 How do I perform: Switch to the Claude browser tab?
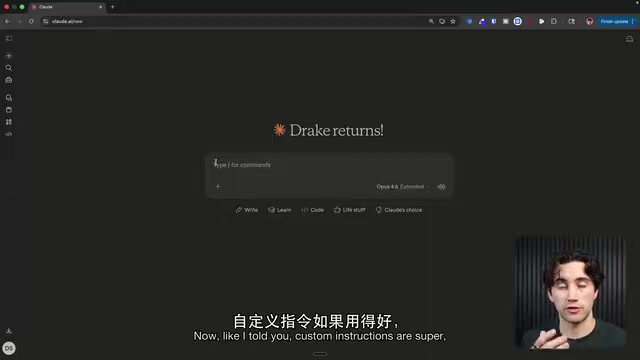(67, 7)
